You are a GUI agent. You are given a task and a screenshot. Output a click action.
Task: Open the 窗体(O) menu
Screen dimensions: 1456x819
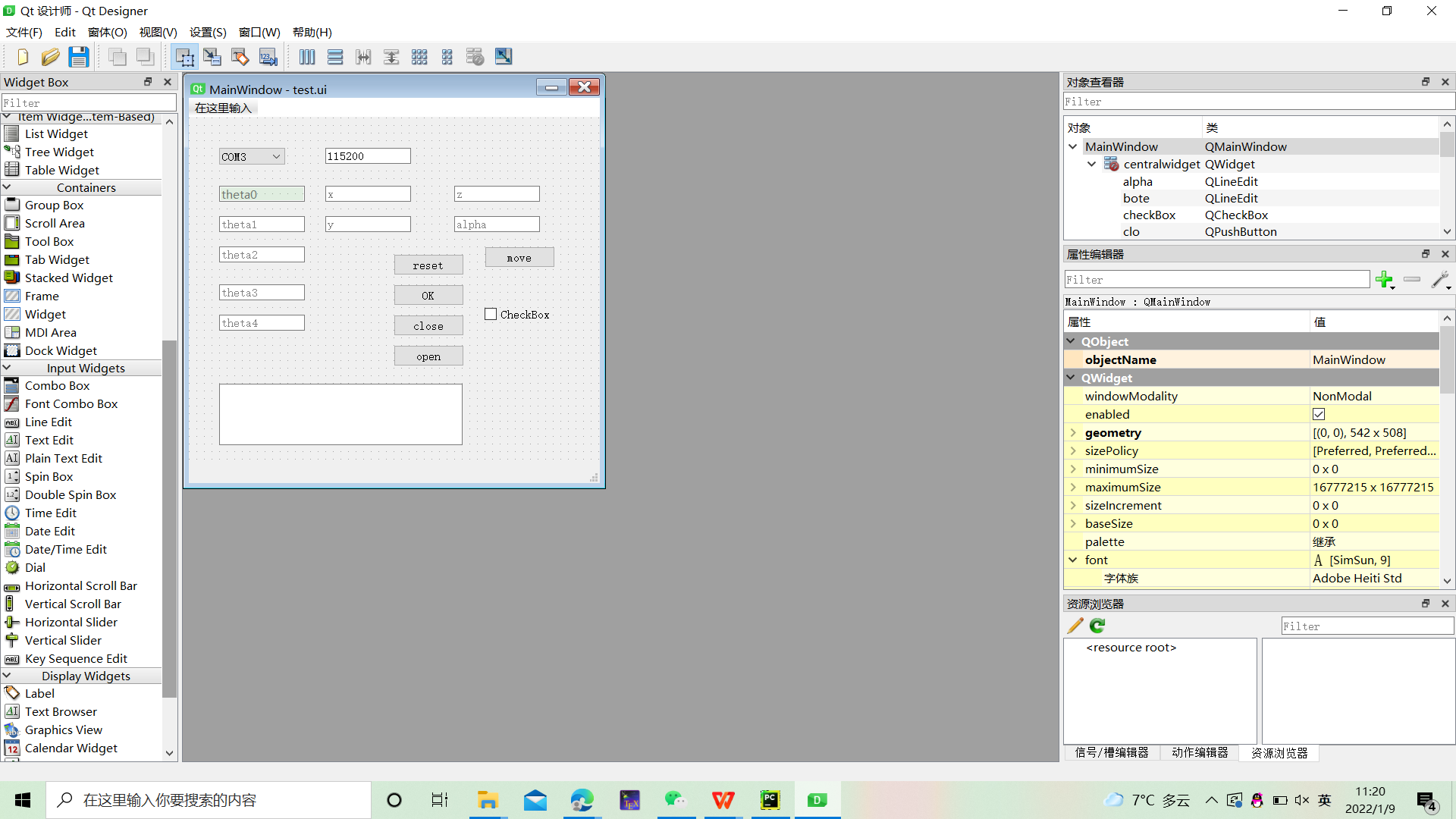[107, 32]
